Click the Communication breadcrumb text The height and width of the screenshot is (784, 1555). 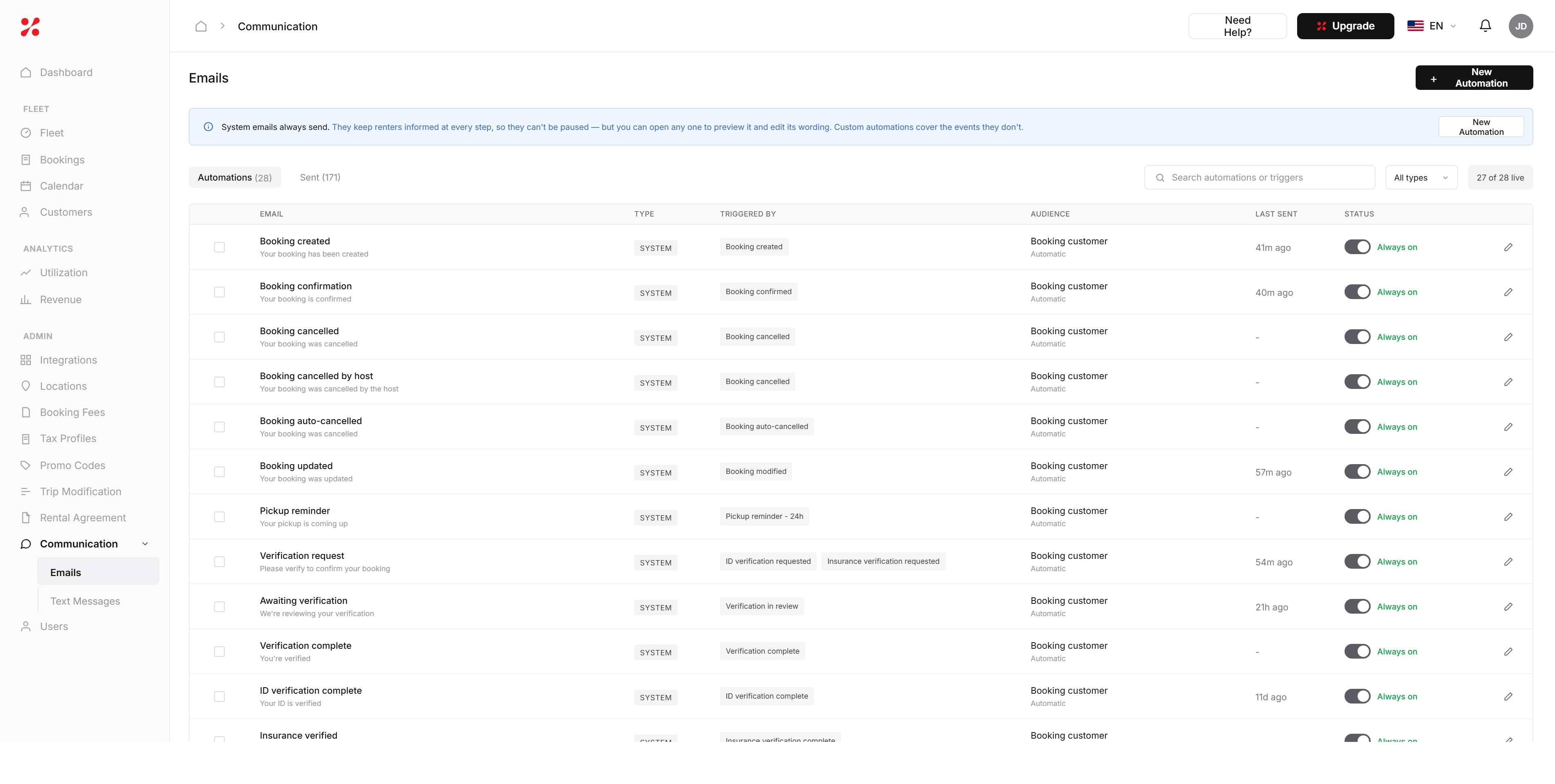click(x=277, y=27)
